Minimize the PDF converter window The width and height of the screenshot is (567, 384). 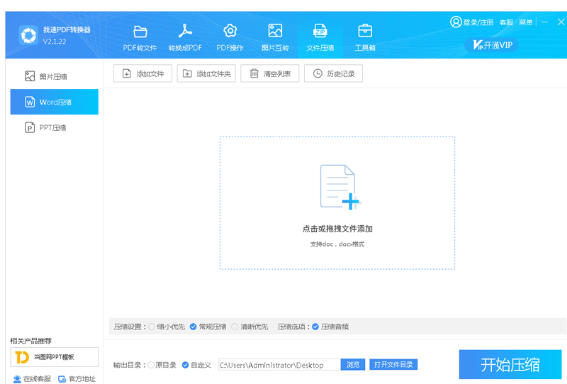545,22
